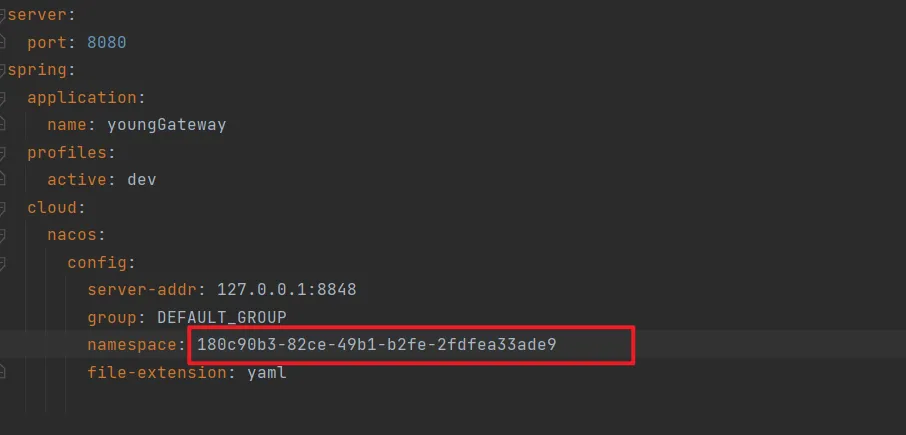Place cursor on port value 8080
This screenshot has height=435, width=906.
point(106,43)
